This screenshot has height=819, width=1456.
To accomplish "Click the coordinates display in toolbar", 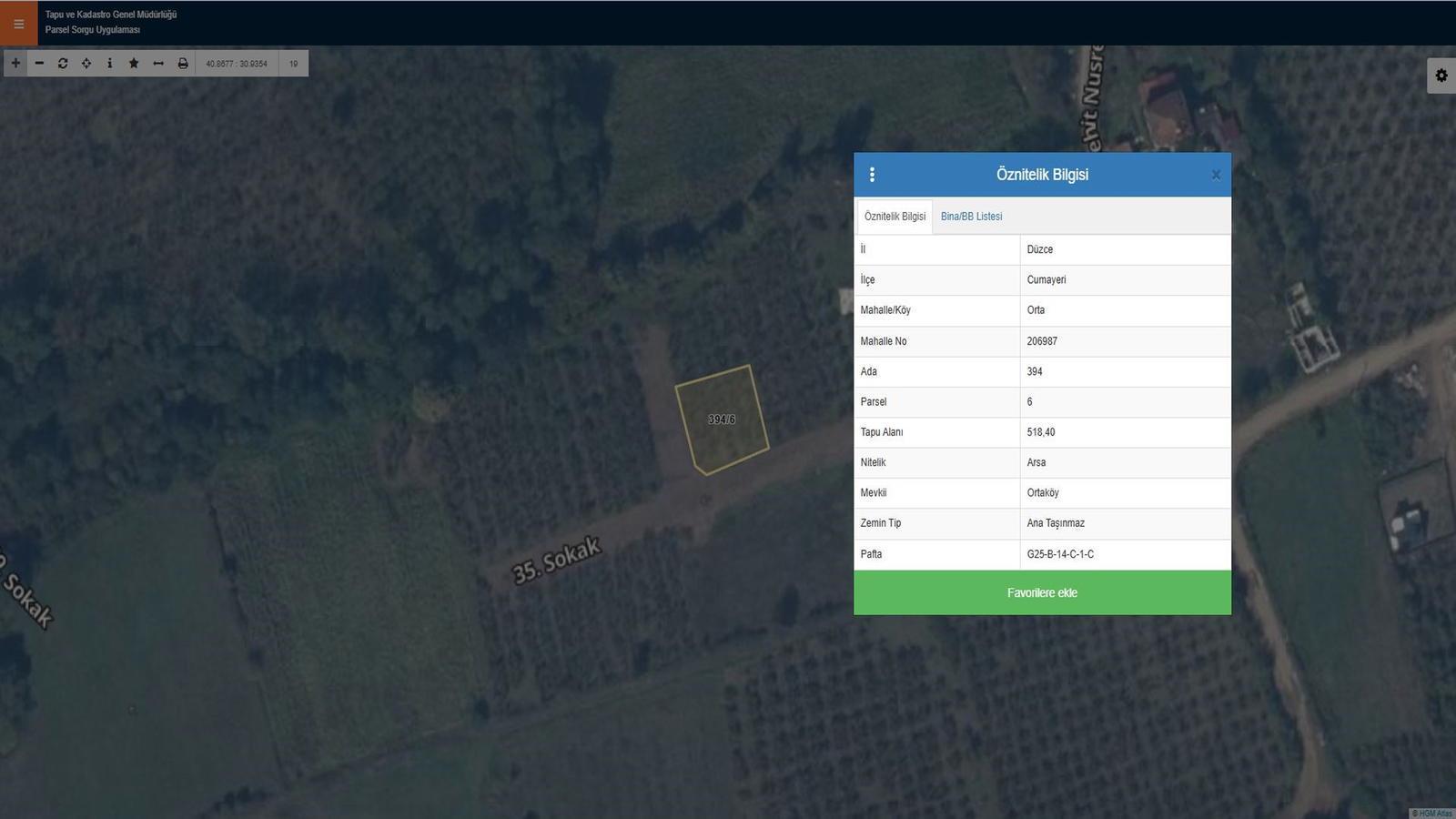I will (x=237, y=64).
